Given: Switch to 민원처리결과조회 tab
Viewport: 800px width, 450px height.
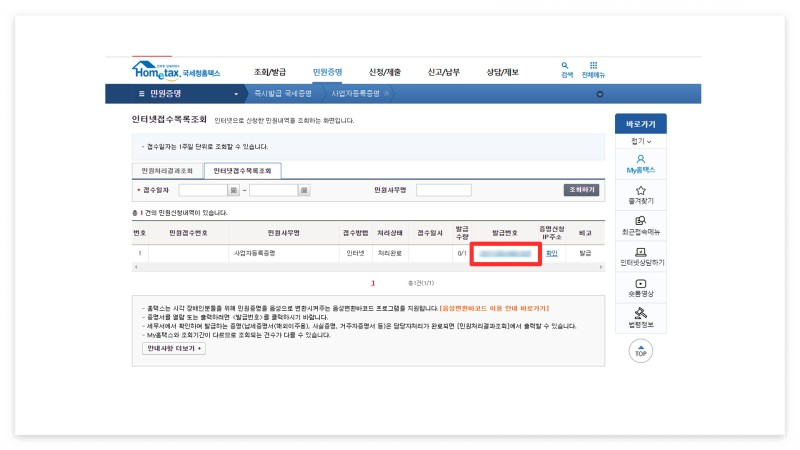Looking at the screenshot, I should (167, 171).
